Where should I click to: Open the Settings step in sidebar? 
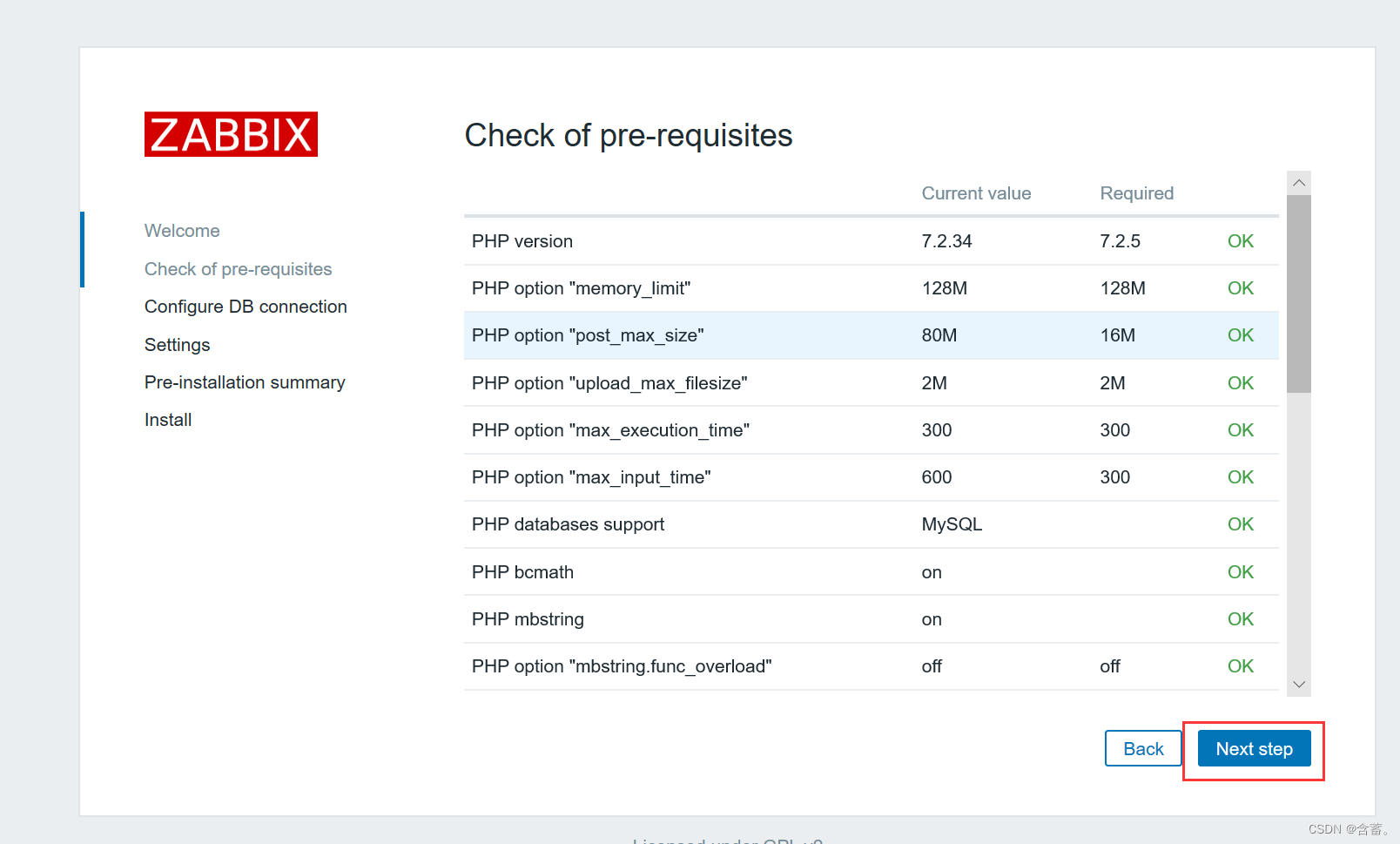(x=178, y=345)
